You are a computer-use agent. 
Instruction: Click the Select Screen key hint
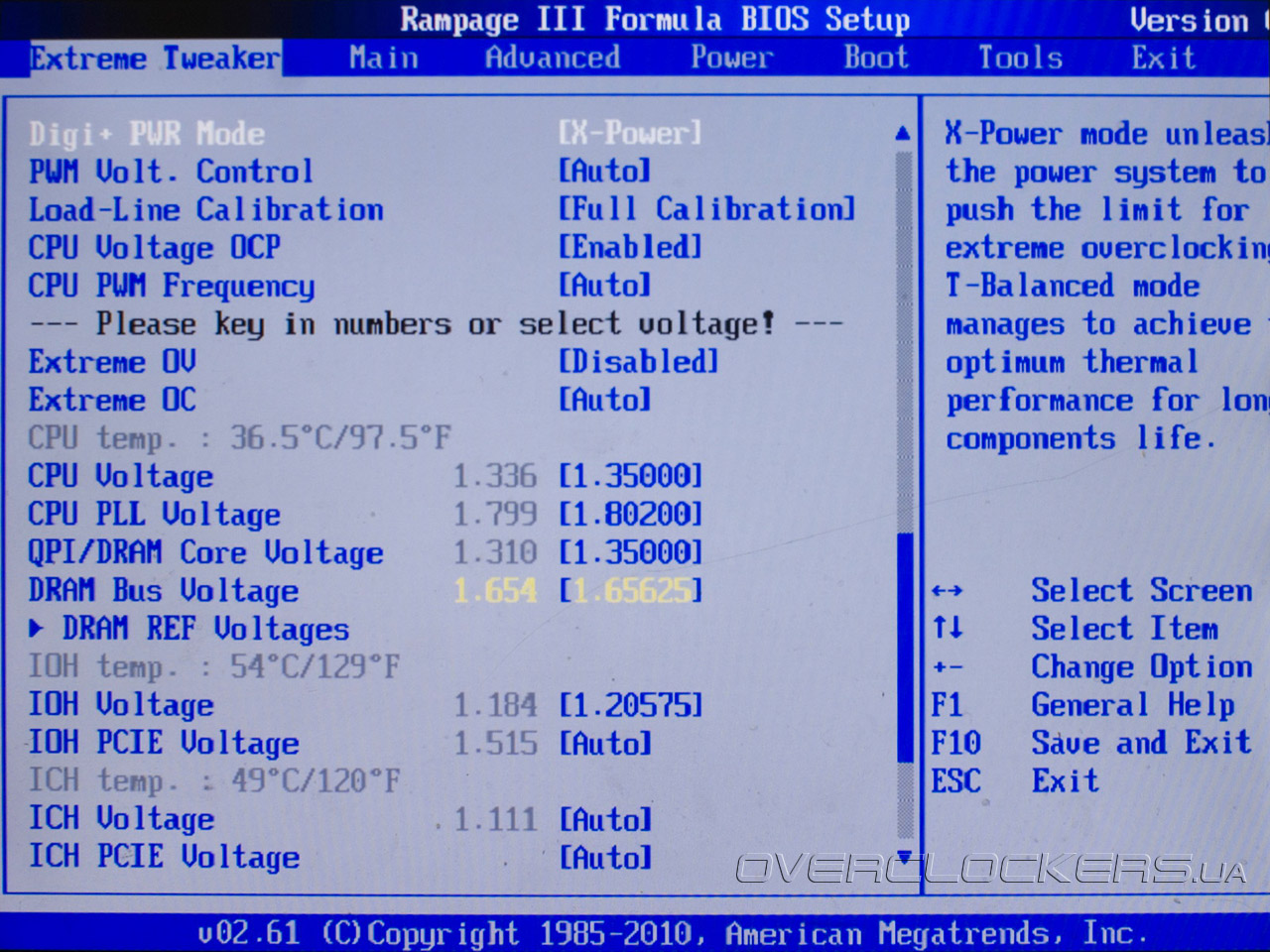tap(1091, 591)
